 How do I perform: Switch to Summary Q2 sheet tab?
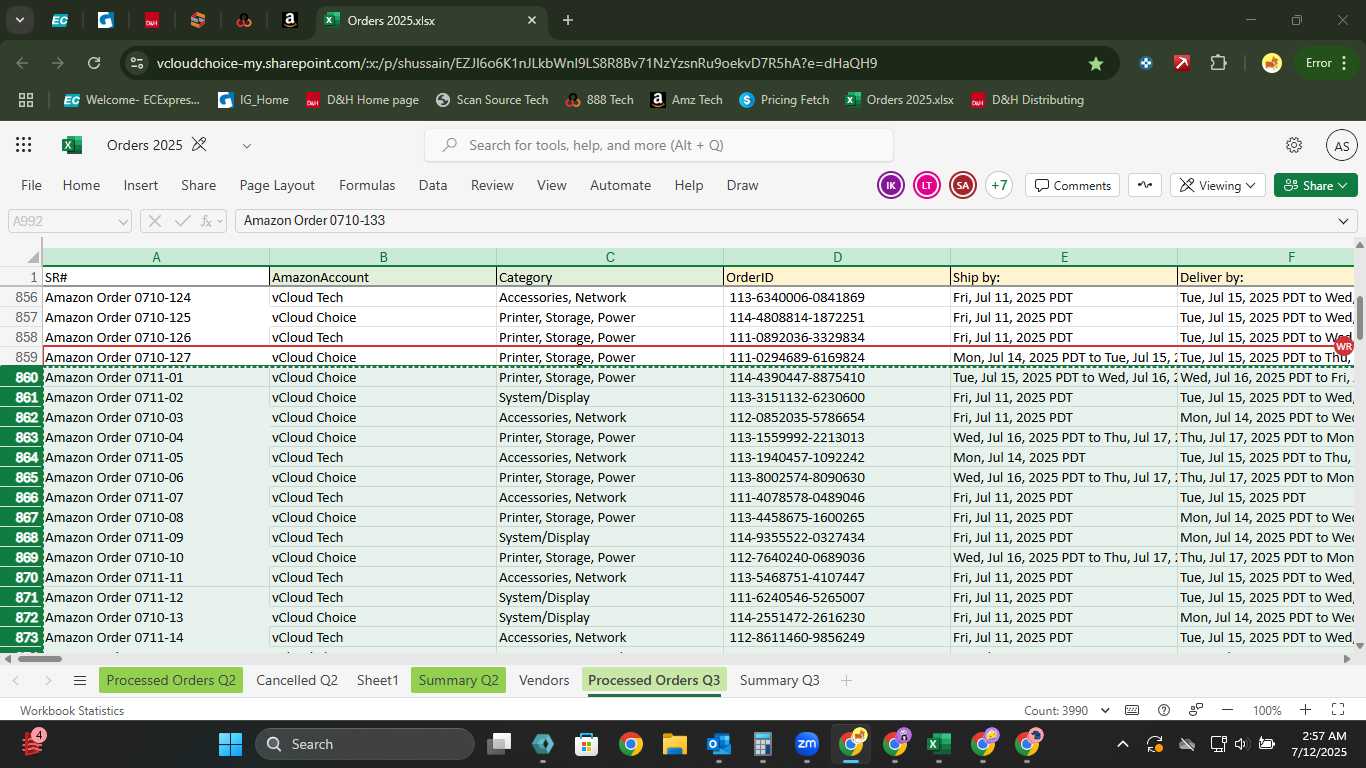pos(458,680)
